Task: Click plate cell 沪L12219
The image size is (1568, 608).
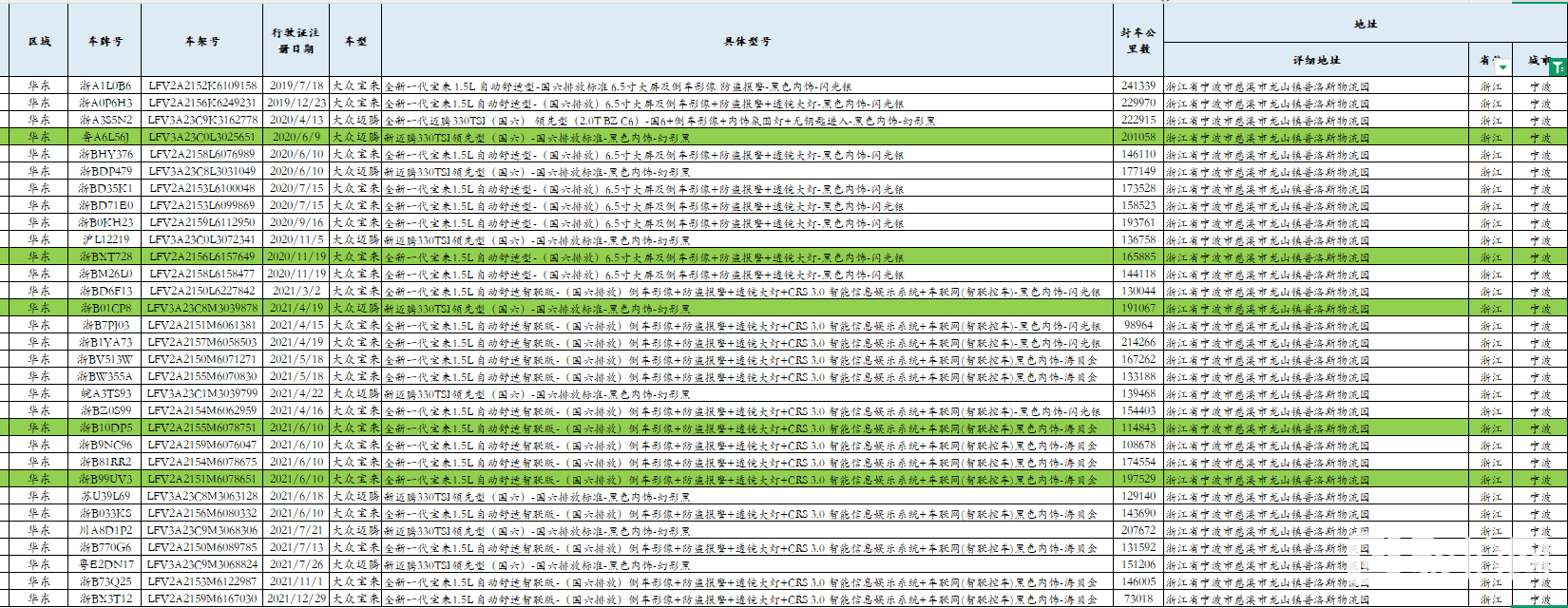Action: (105, 239)
